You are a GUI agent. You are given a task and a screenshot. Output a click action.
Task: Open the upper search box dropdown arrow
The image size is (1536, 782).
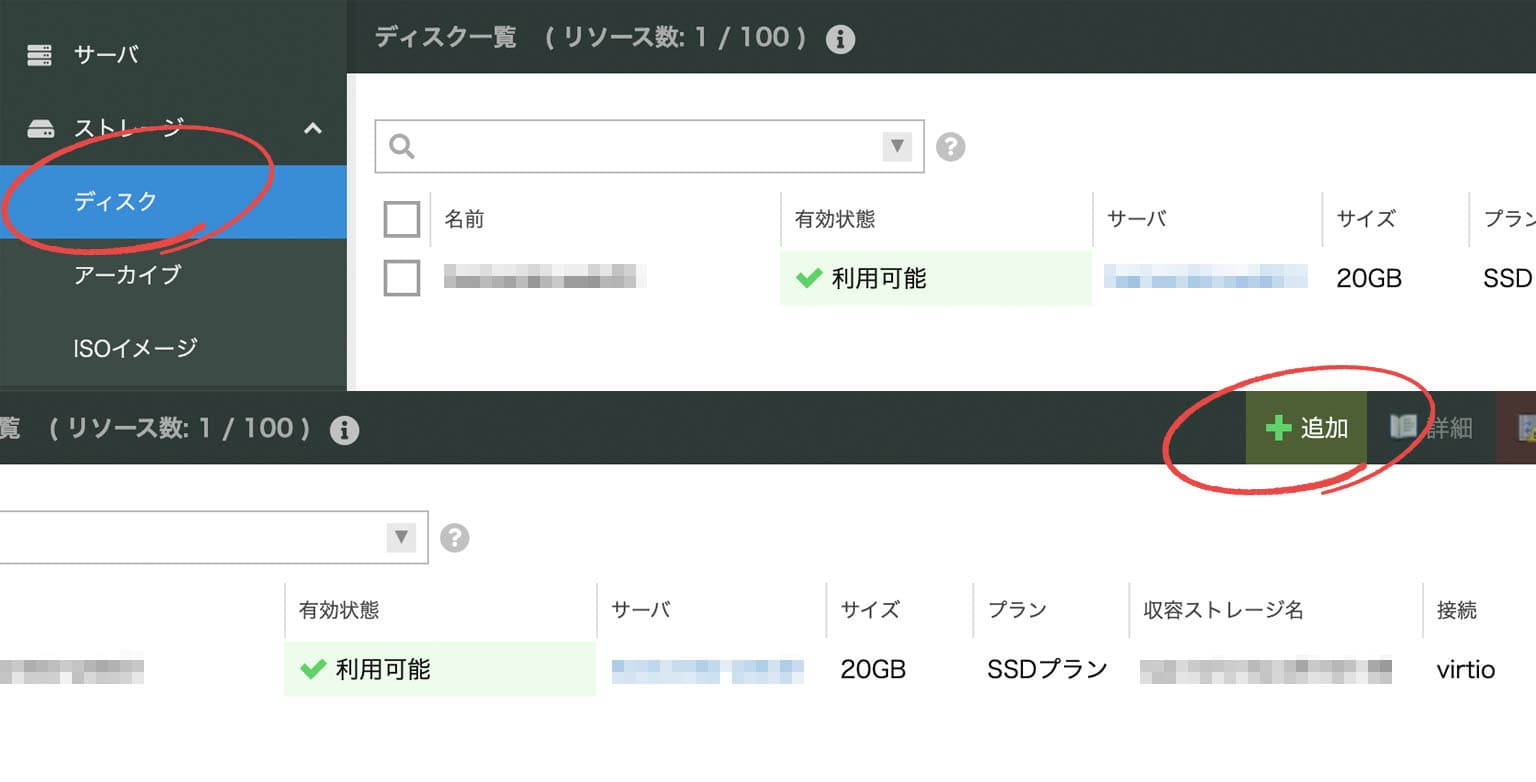point(897,147)
